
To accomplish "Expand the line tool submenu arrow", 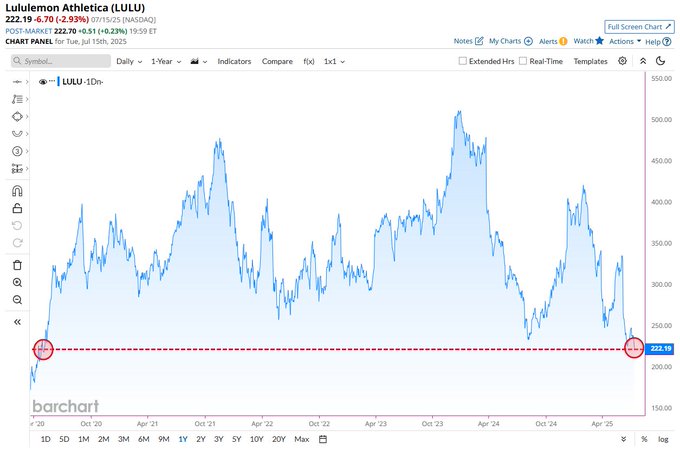I will [27, 82].
